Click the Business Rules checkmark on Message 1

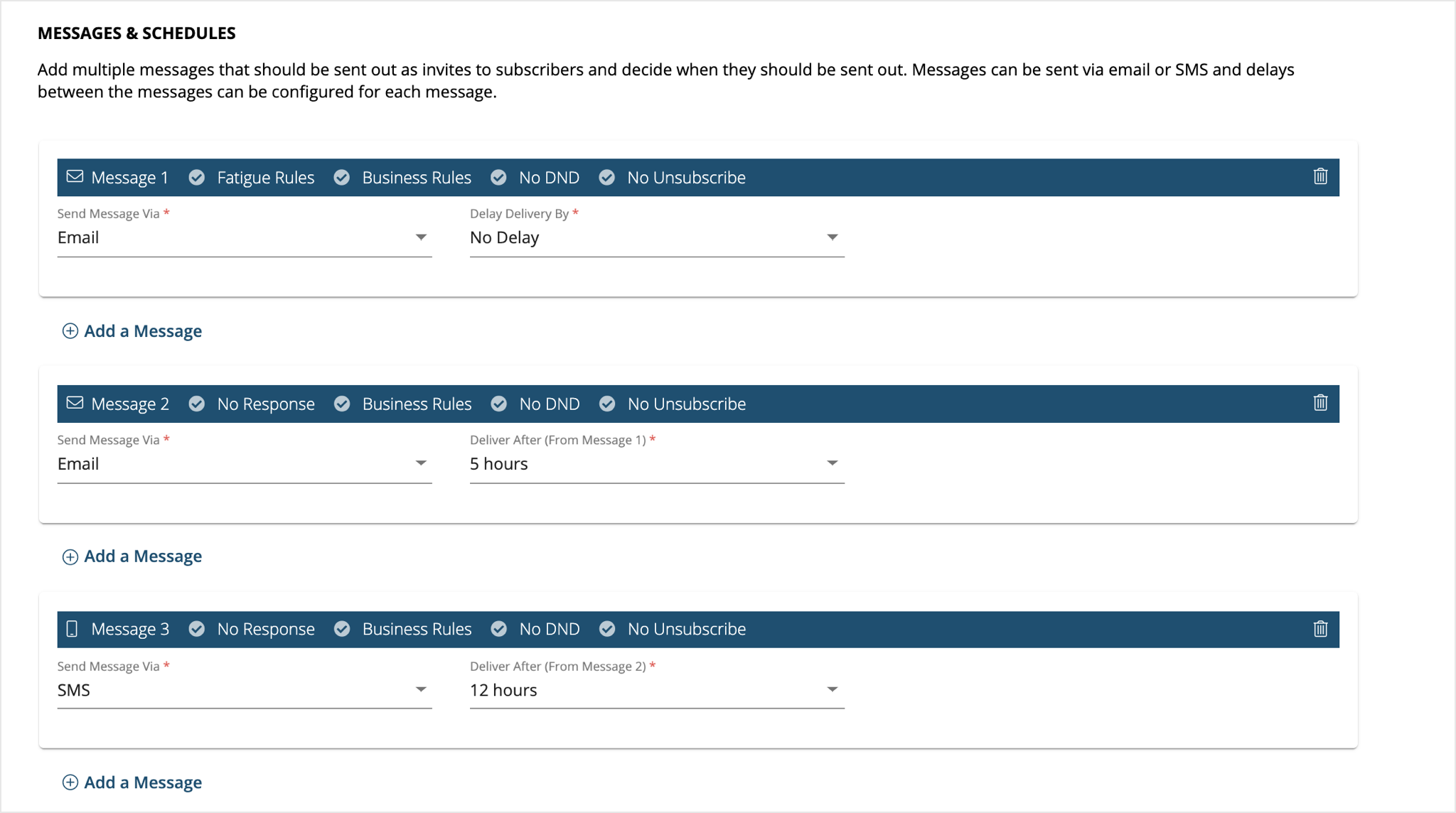coord(342,177)
